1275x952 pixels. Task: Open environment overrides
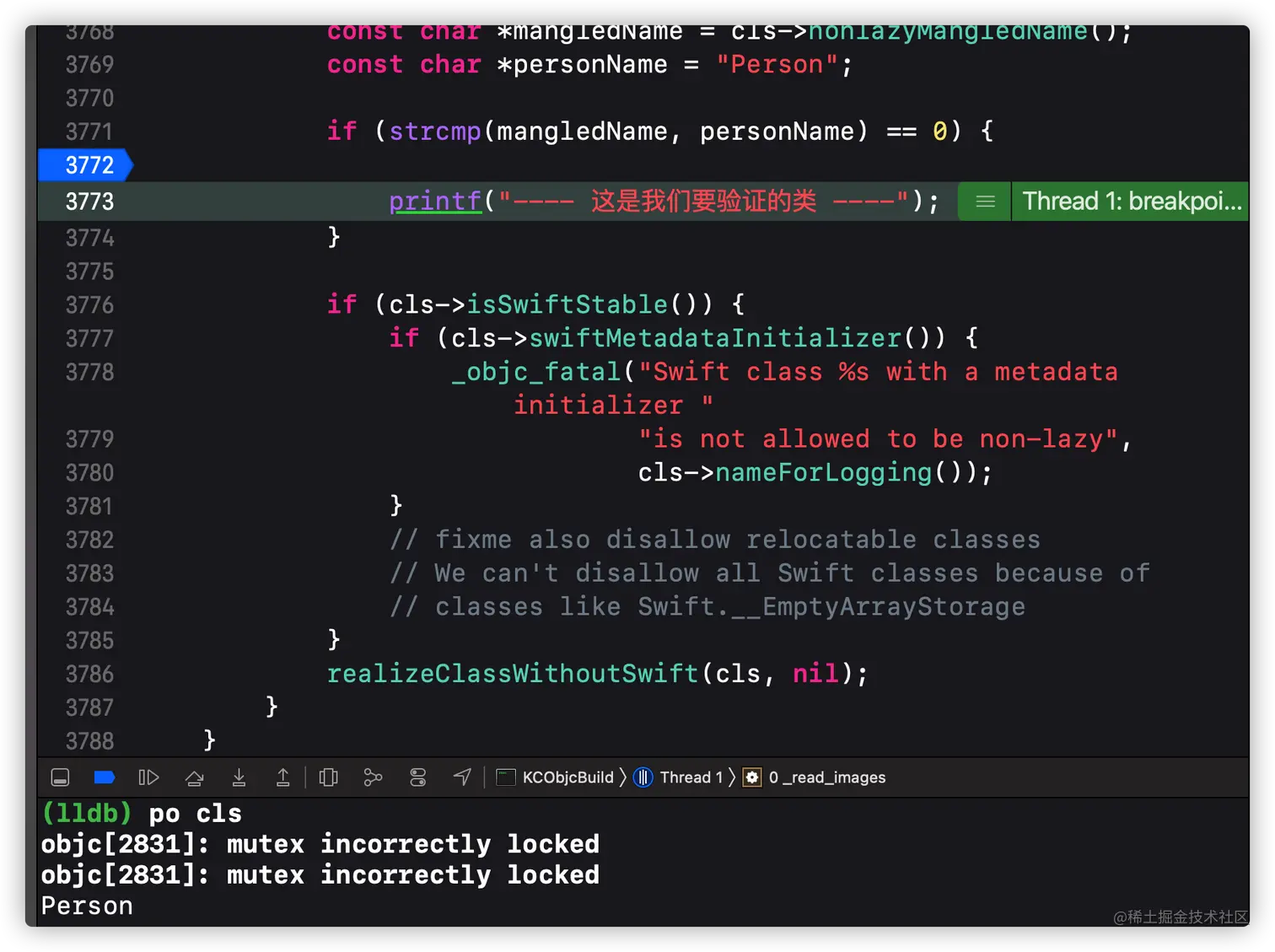tap(417, 777)
